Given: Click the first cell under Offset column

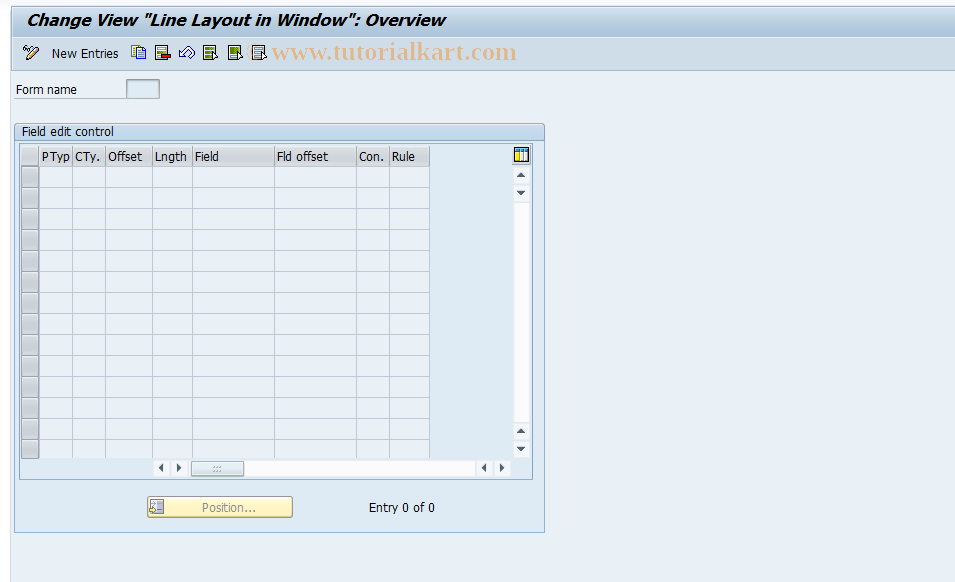Looking at the screenshot, I should point(129,177).
